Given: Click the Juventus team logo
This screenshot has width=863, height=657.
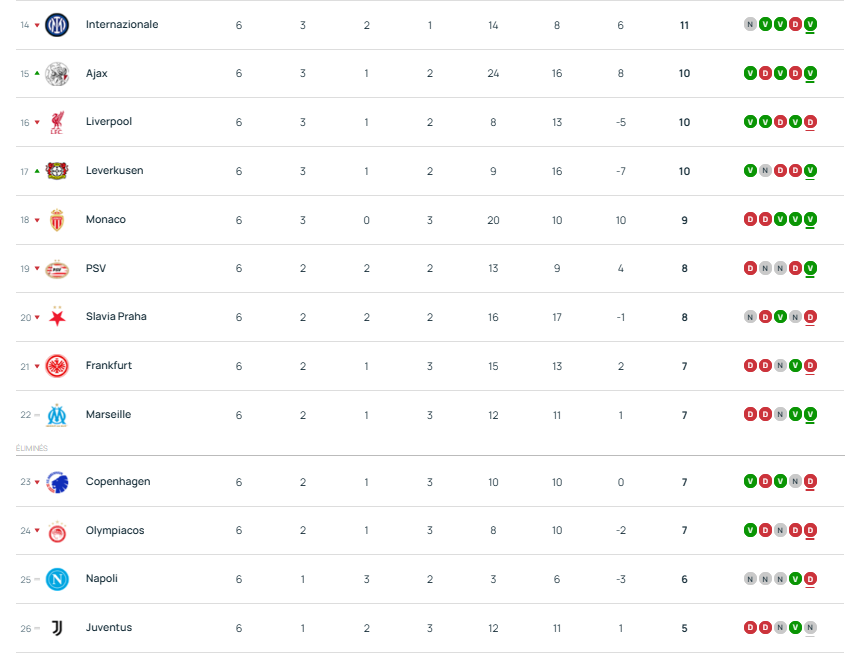Looking at the screenshot, I should click(57, 628).
